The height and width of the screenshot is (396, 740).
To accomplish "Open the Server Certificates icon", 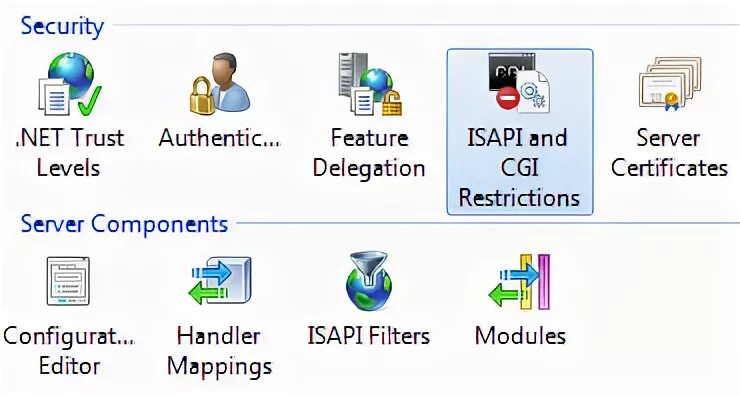I will tap(670, 84).
